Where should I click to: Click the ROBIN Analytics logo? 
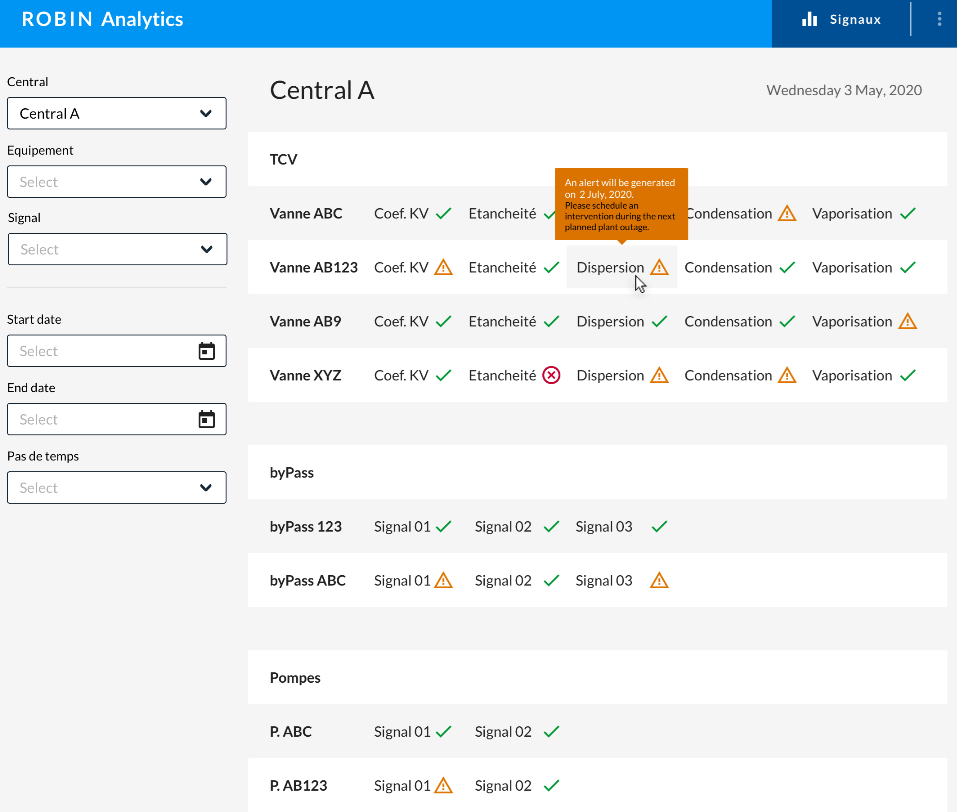[x=103, y=19]
